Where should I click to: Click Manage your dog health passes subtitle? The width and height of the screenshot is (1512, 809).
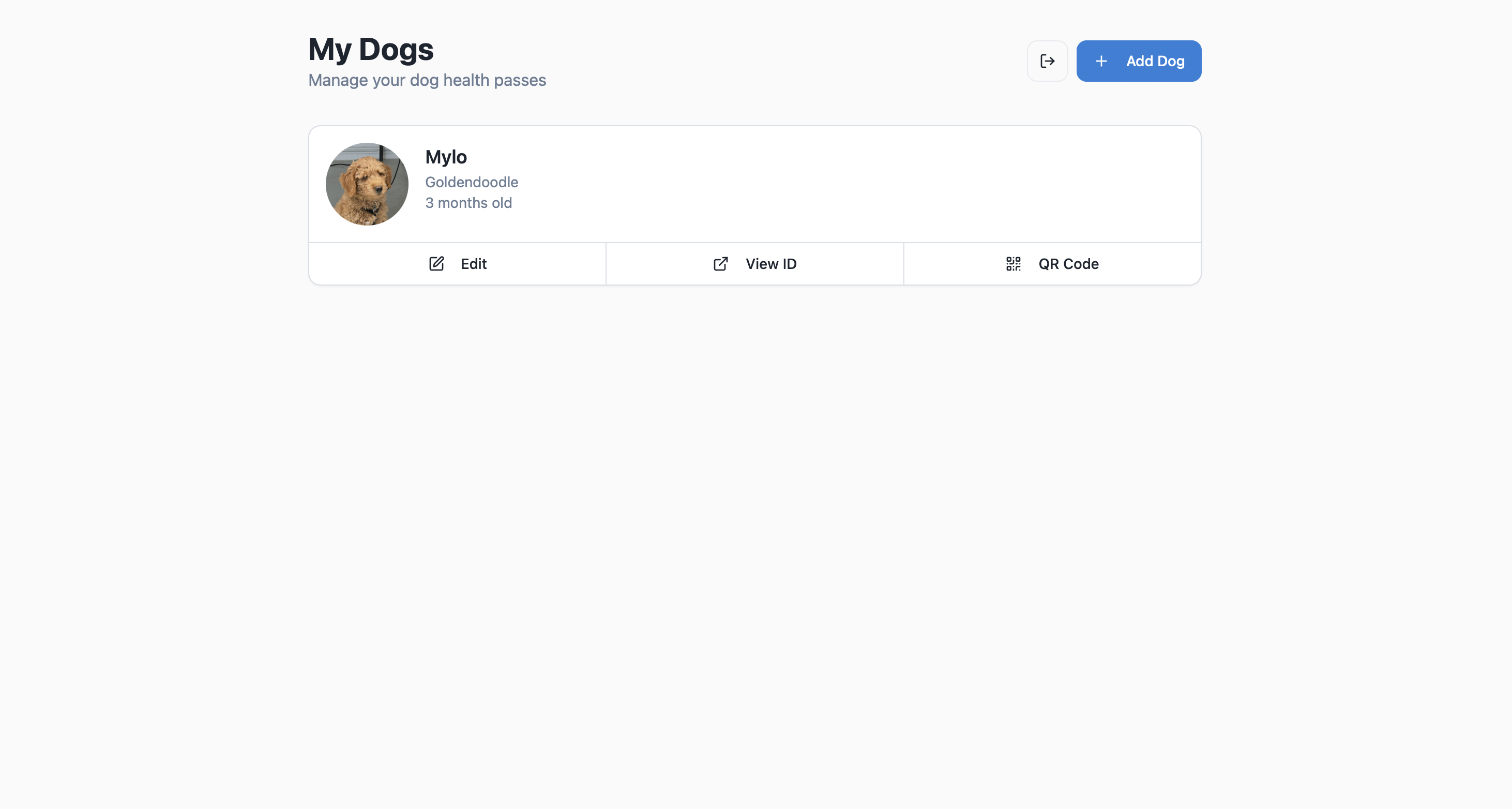[427, 80]
